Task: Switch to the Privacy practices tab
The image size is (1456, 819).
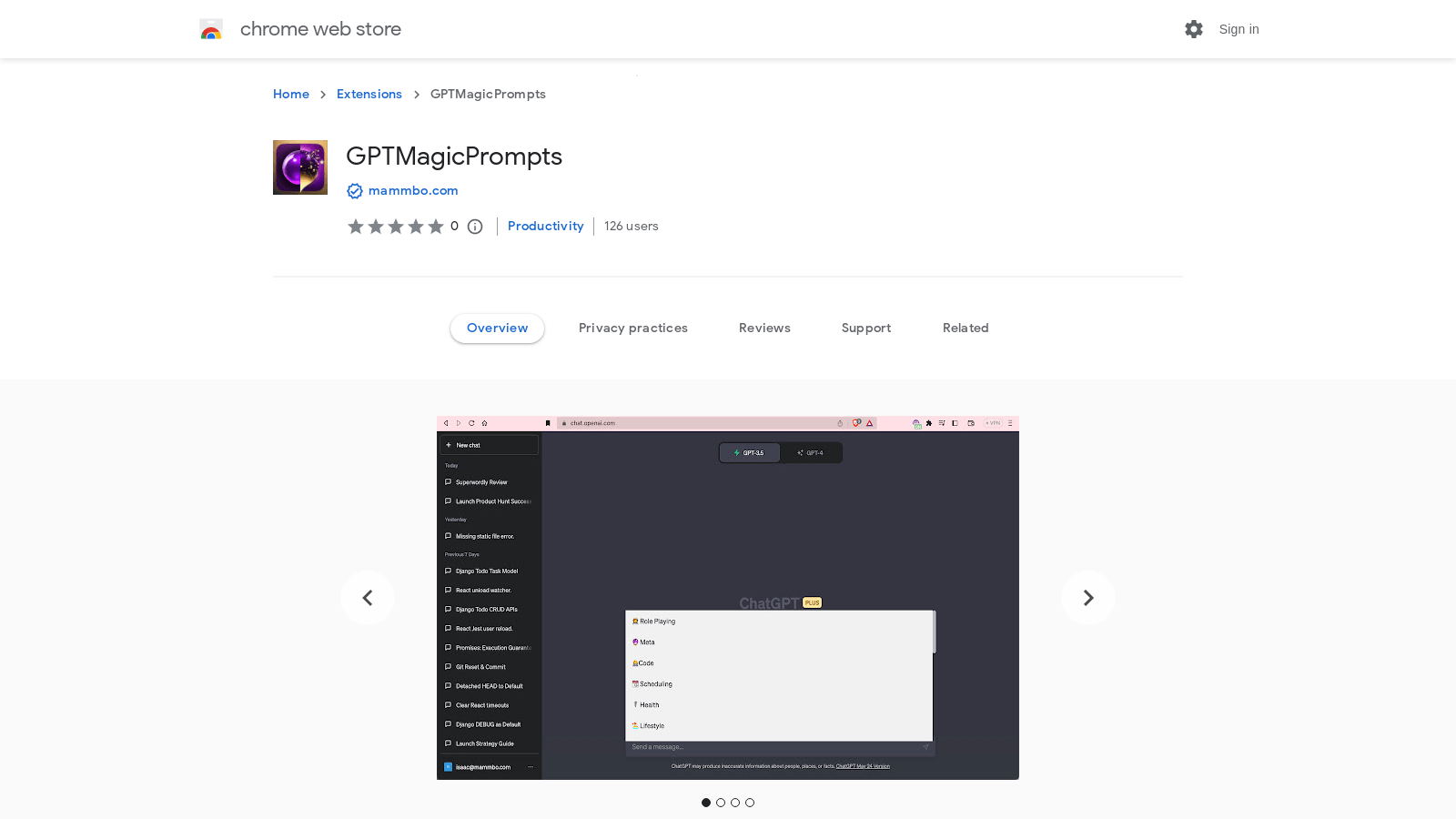Action: click(x=633, y=329)
